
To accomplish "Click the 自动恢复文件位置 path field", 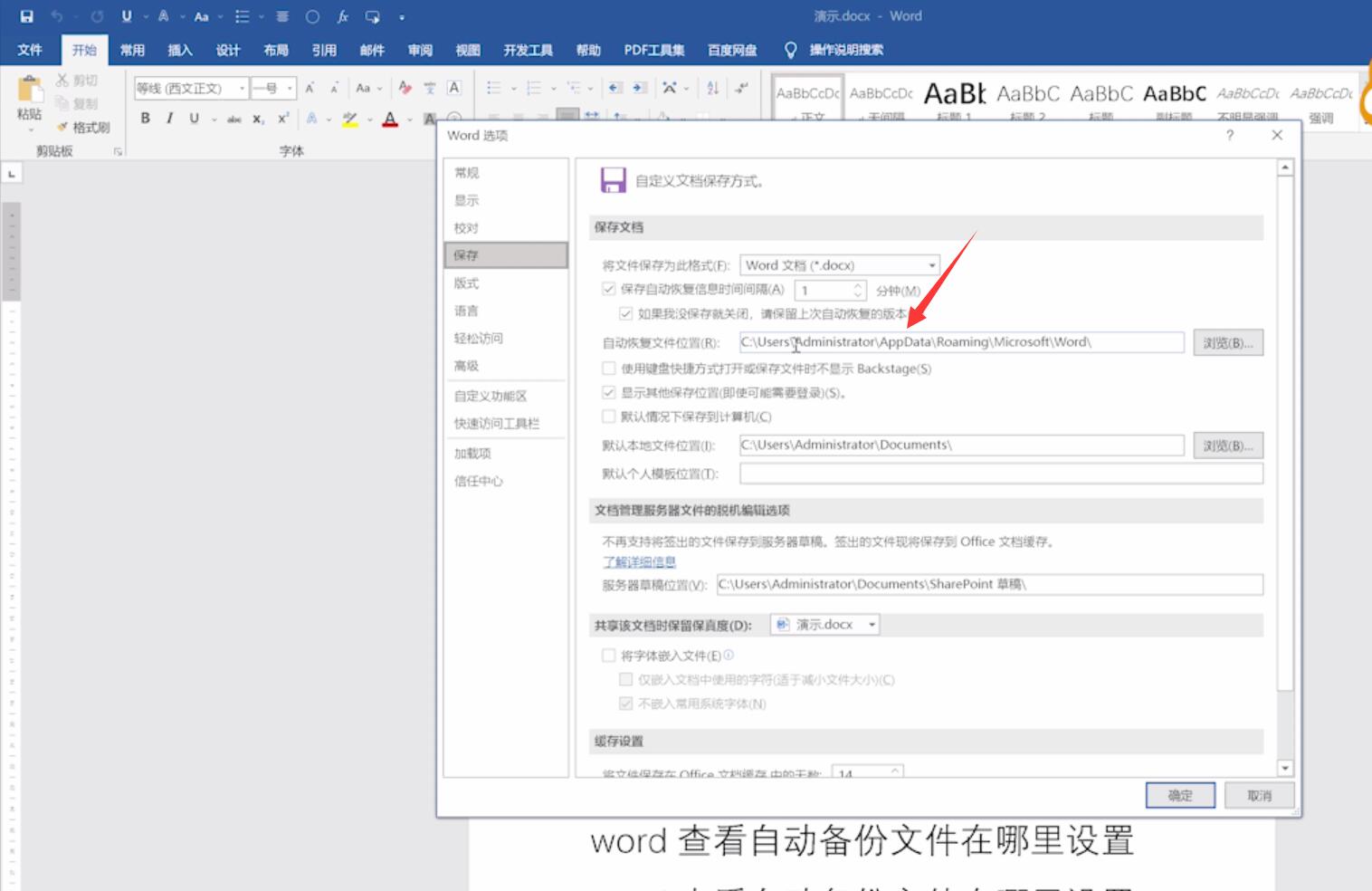I will [961, 342].
